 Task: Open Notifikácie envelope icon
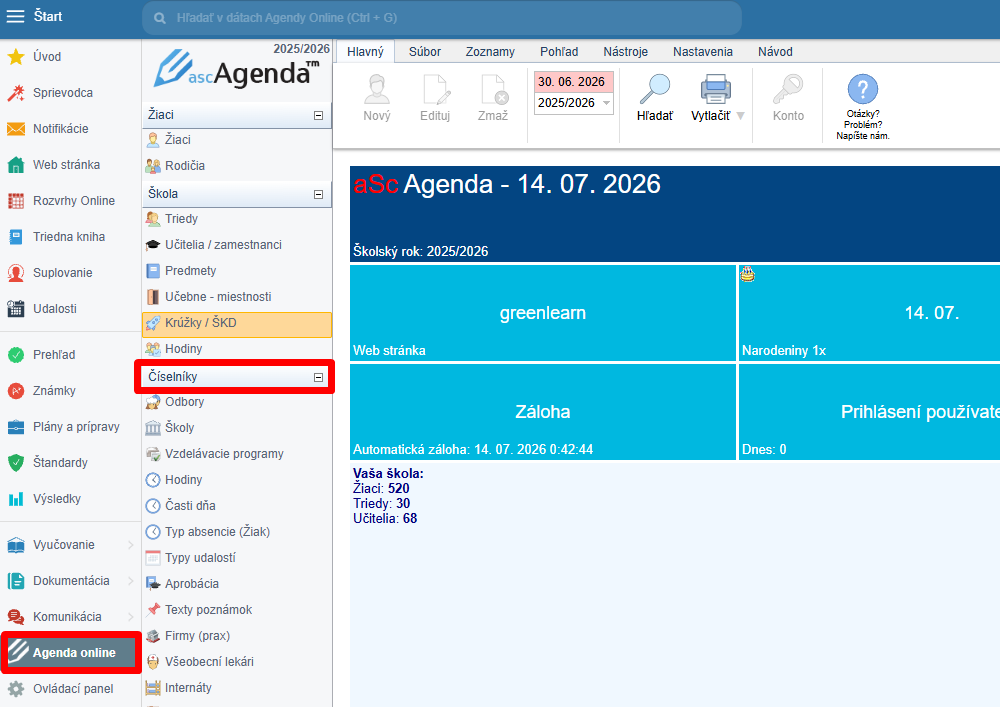(16, 129)
